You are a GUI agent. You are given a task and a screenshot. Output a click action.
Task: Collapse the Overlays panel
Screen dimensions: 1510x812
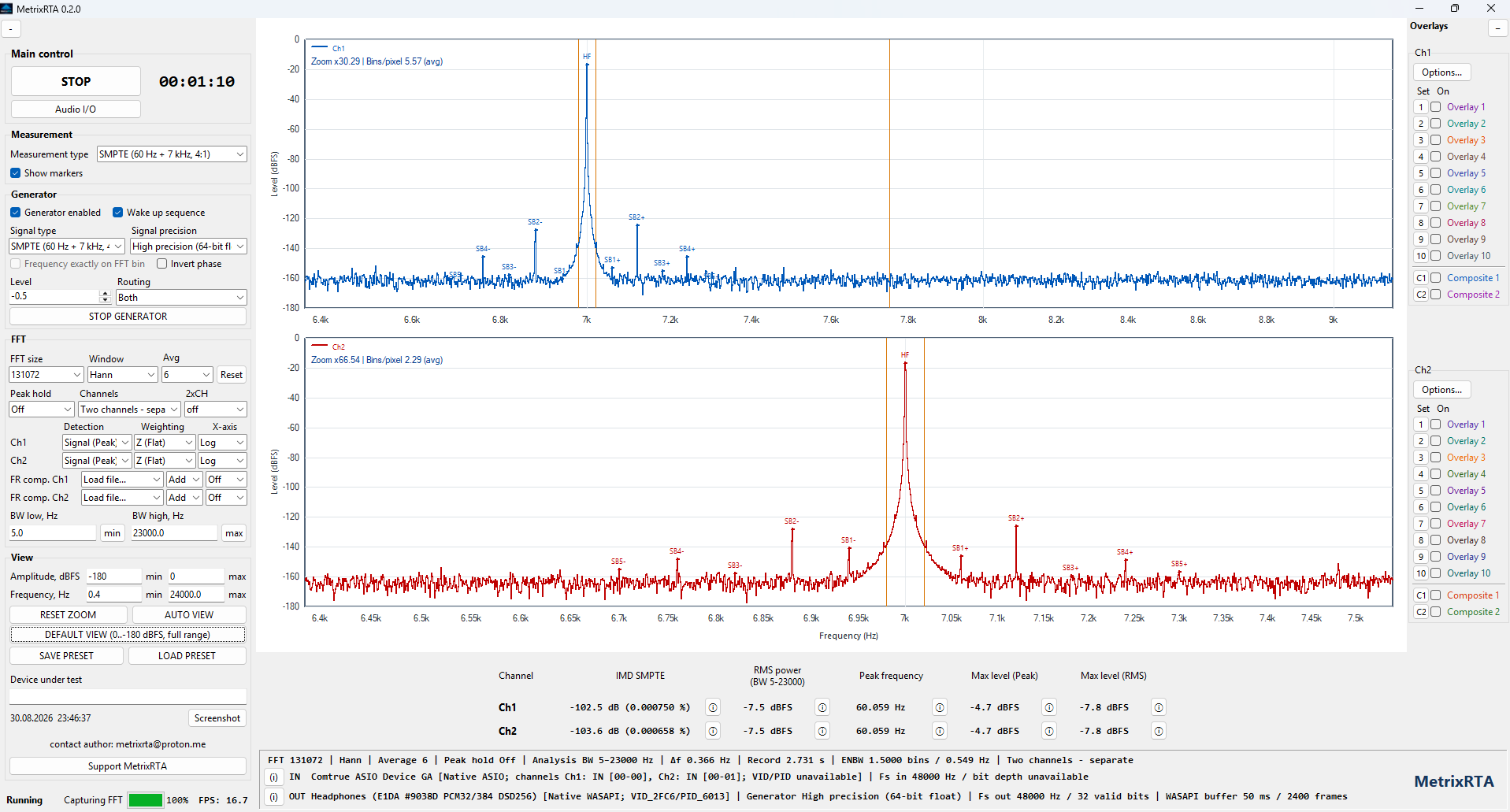(x=1497, y=28)
